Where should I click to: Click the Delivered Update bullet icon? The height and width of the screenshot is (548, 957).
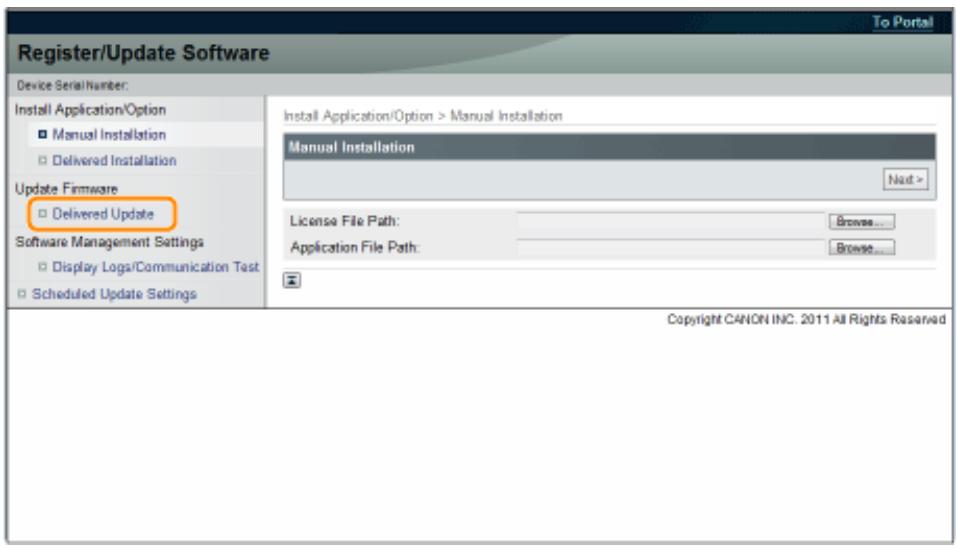click(42, 214)
